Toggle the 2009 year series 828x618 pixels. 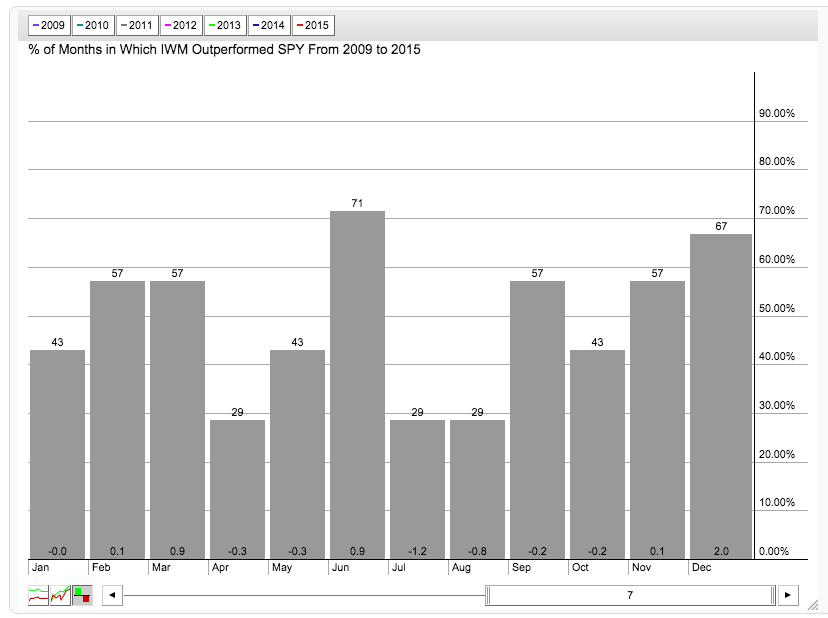49,25
